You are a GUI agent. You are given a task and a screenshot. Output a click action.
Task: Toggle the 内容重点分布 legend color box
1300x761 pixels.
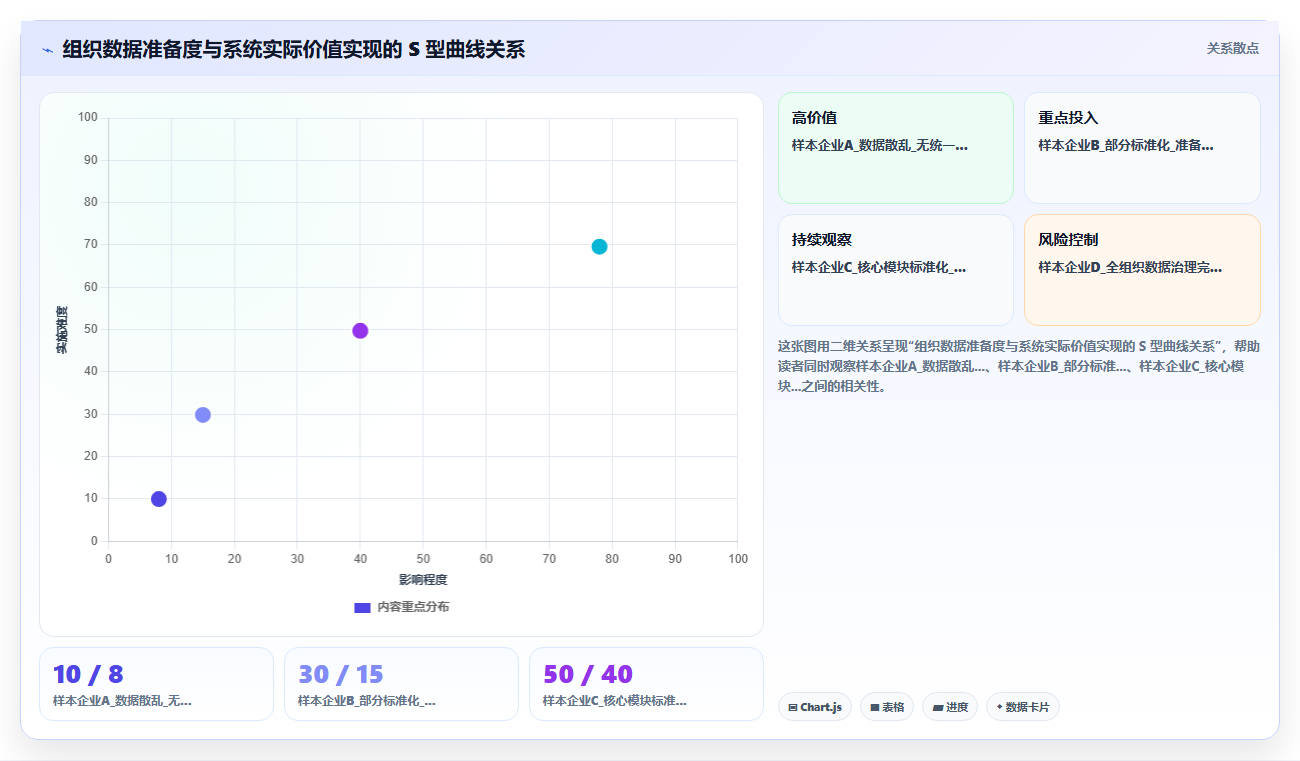point(362,607)
